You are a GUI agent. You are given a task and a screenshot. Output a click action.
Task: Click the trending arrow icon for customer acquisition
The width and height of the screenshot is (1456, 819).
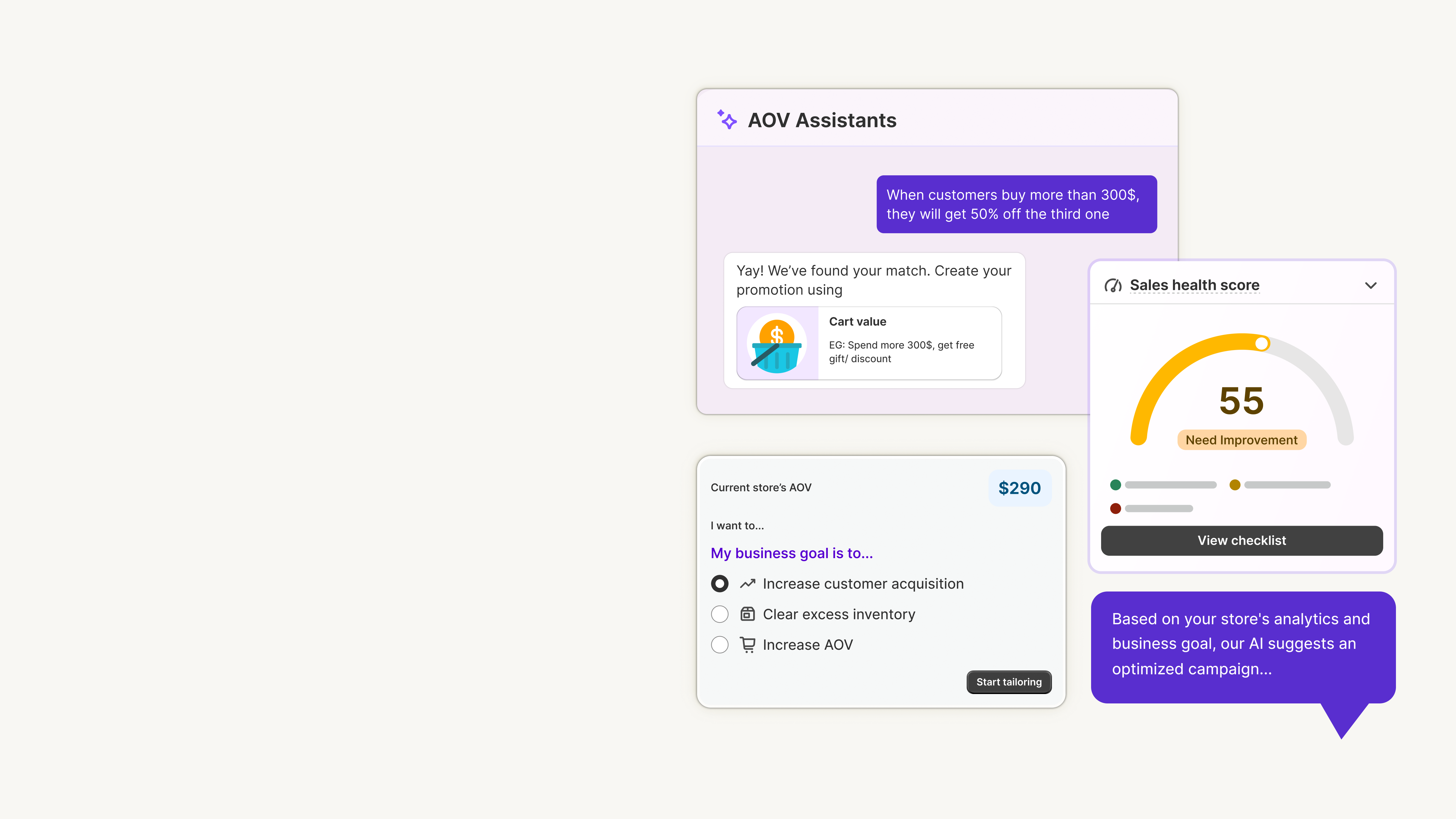point(748,583)
